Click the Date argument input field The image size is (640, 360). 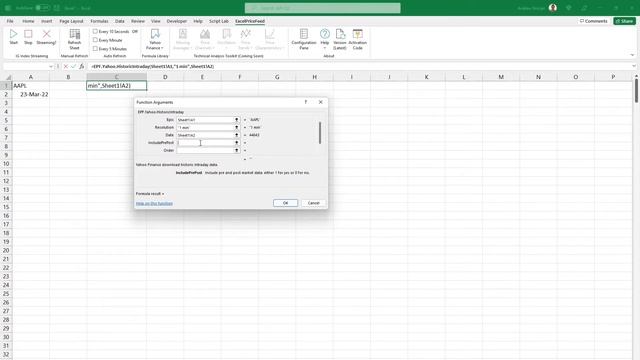(x=205, y=135)
